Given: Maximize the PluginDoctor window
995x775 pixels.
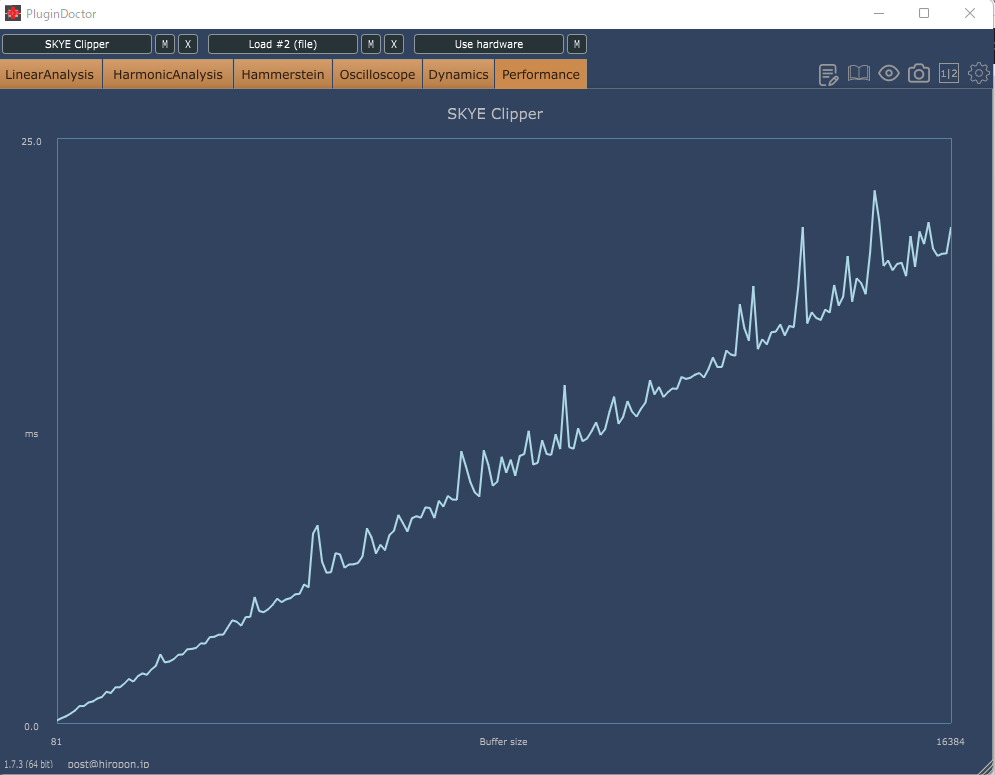Looking at the screenshot, I should coord(924,13).
